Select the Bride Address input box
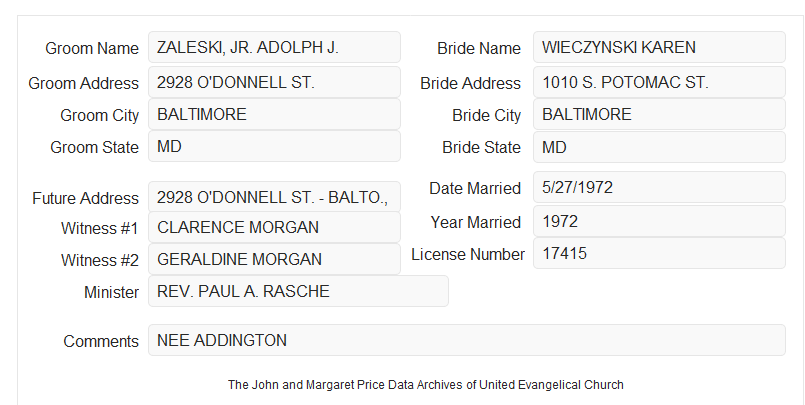 pos(659,82)
